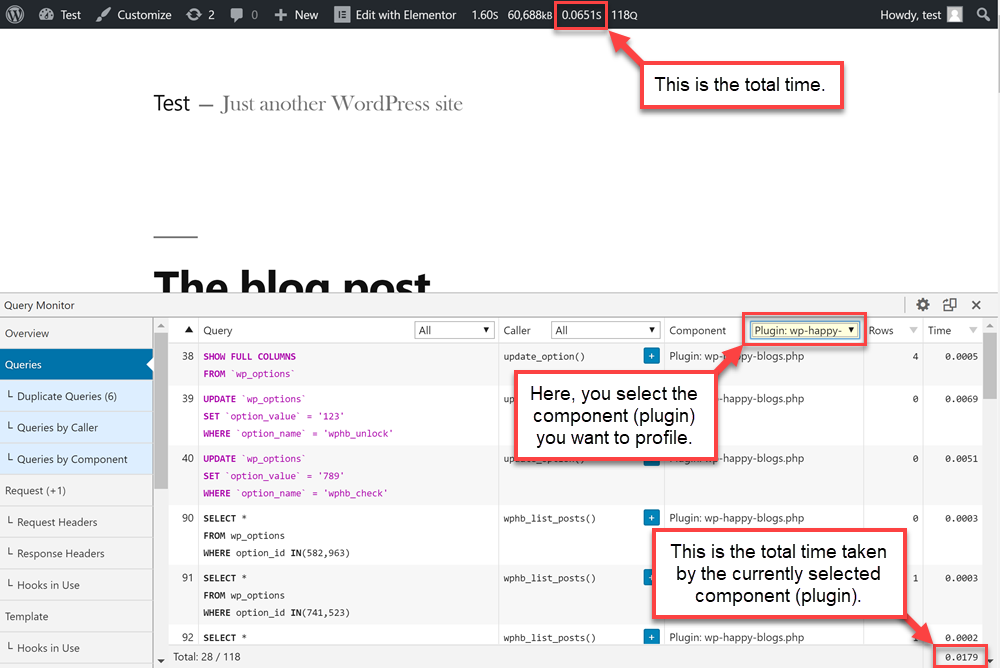The width and height of the screenshot is (1000, 668).
Task: Open the updates icon showing 2
Action: 200,15
